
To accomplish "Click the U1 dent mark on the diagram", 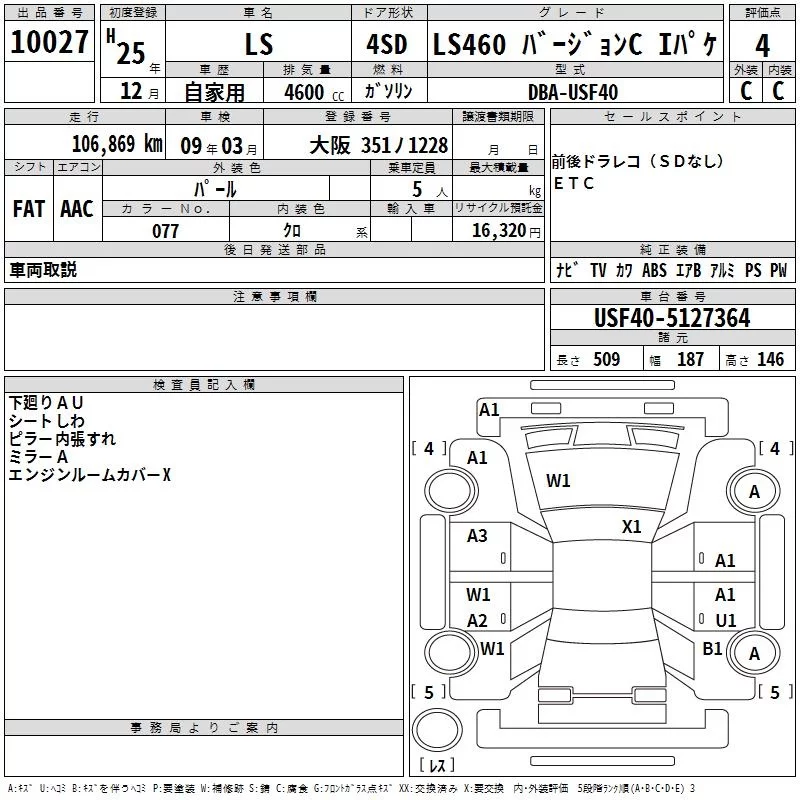I will [x=726, y=620].
